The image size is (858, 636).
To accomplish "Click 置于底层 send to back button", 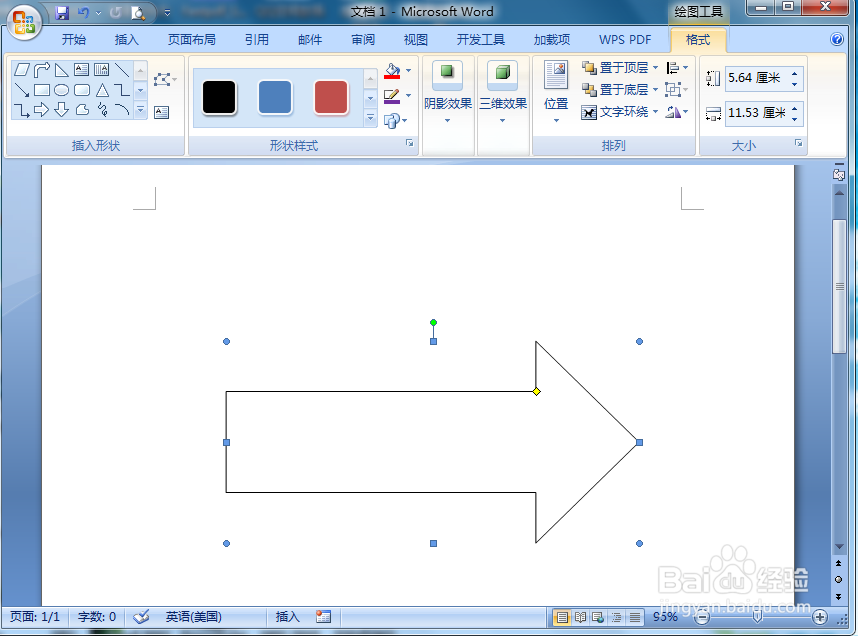I will pyautogui.click(x=615, y=90).
